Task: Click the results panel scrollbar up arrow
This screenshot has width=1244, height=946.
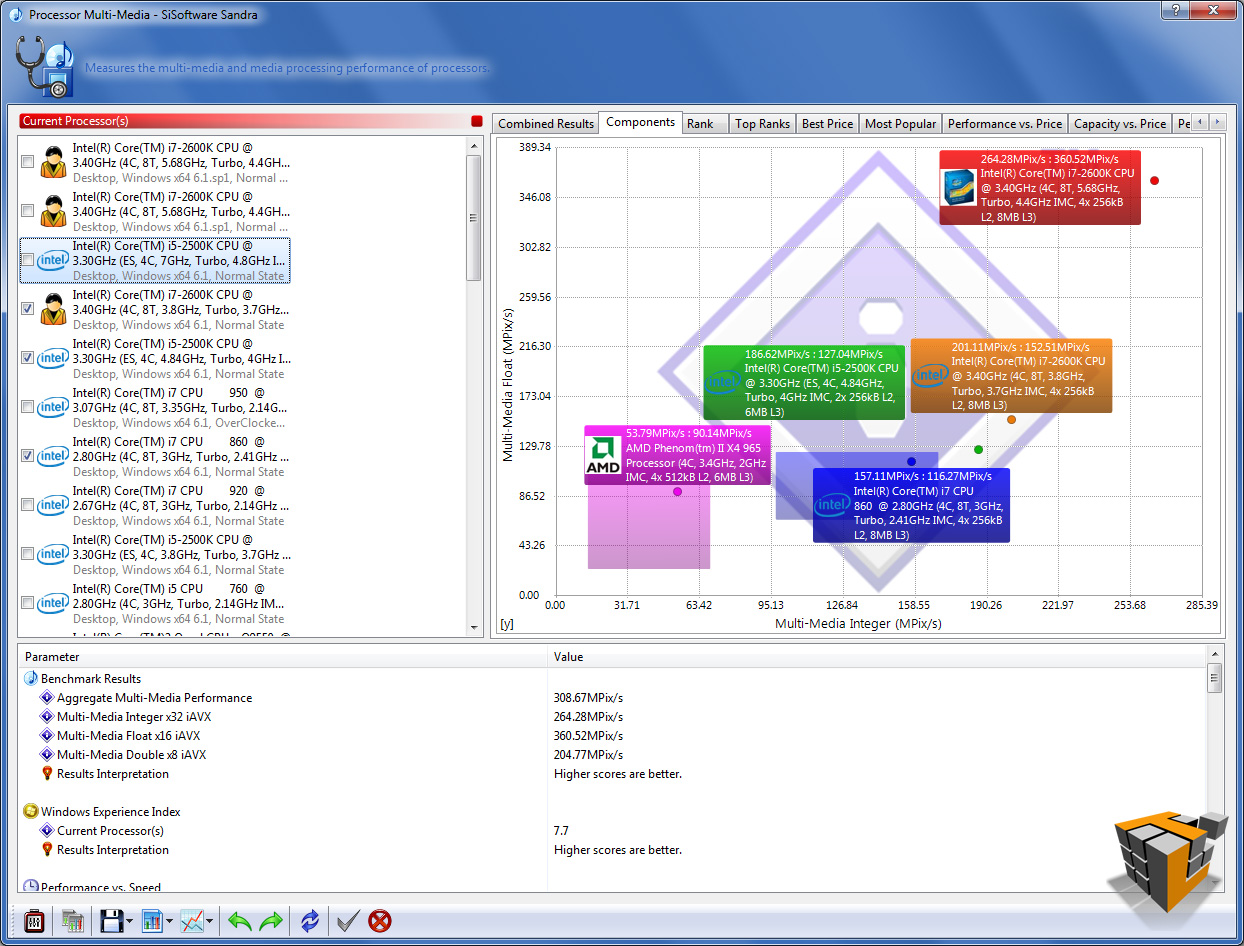Action: (x=1215, y=656)
